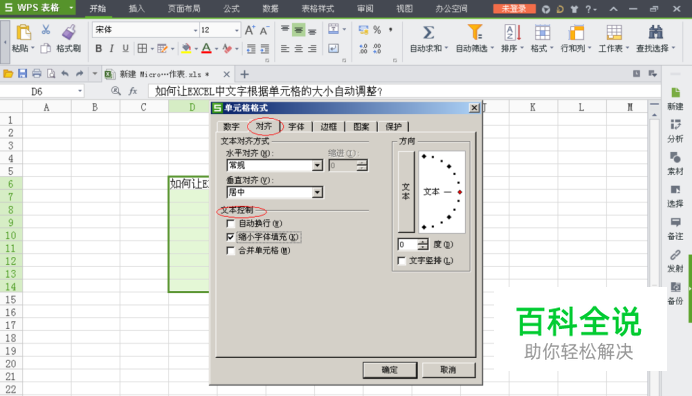Close the 新建 Microsoft xls document tab

coord(226,74)
